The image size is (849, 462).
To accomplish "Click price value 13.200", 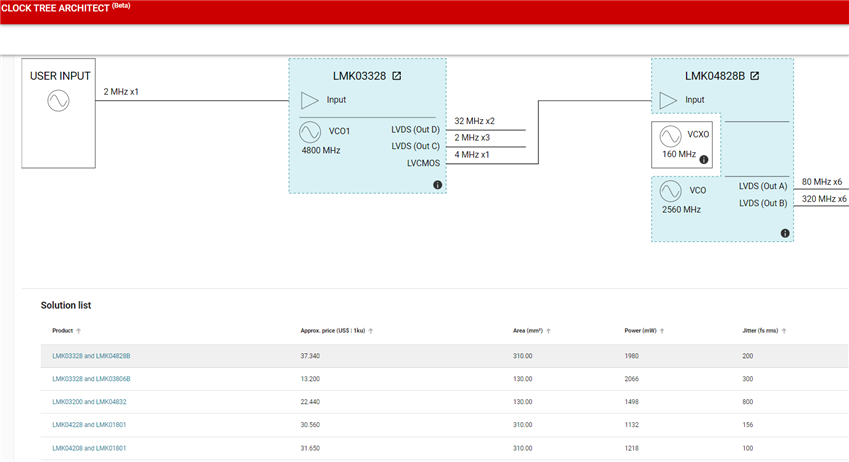I will pyautogui.click(x=310, y=379).
